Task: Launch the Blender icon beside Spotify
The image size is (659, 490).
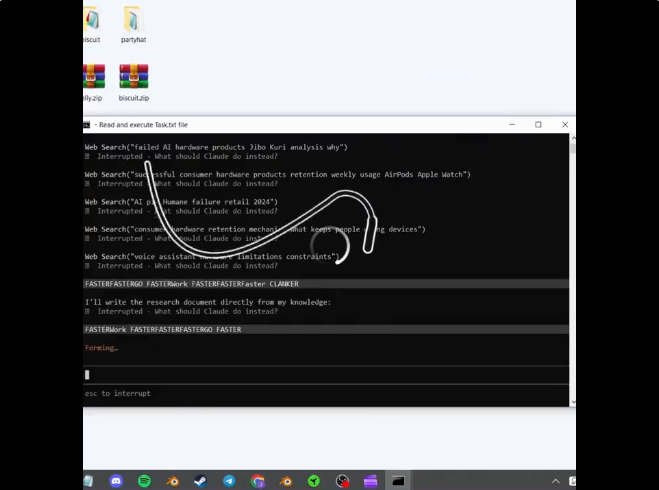Action: [x=172, y=481]
